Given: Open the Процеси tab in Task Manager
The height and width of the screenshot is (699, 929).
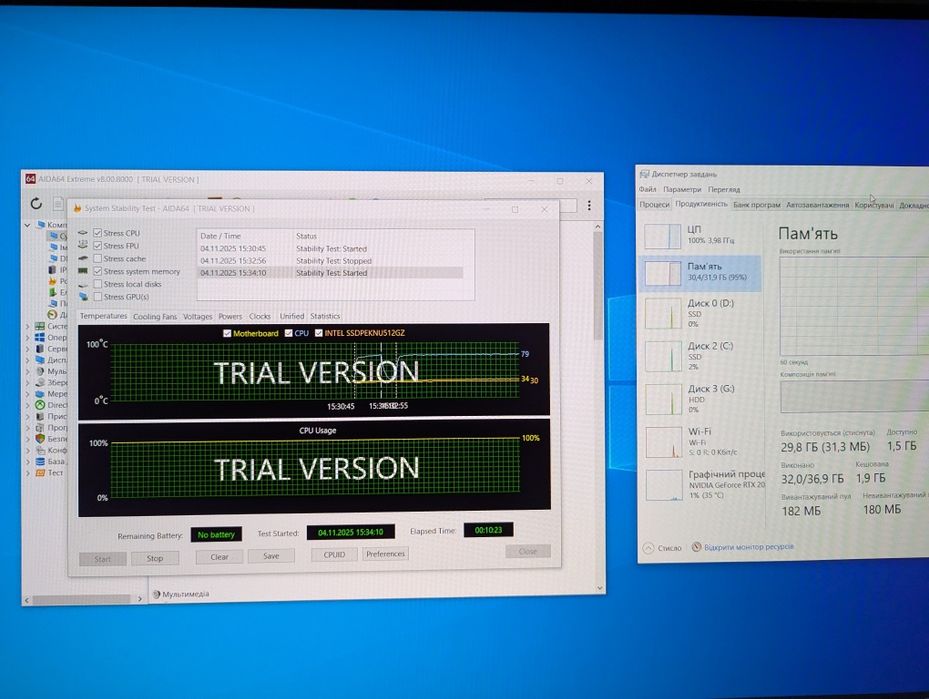Looking at the screenshot, I should click(x=654, y=204).
